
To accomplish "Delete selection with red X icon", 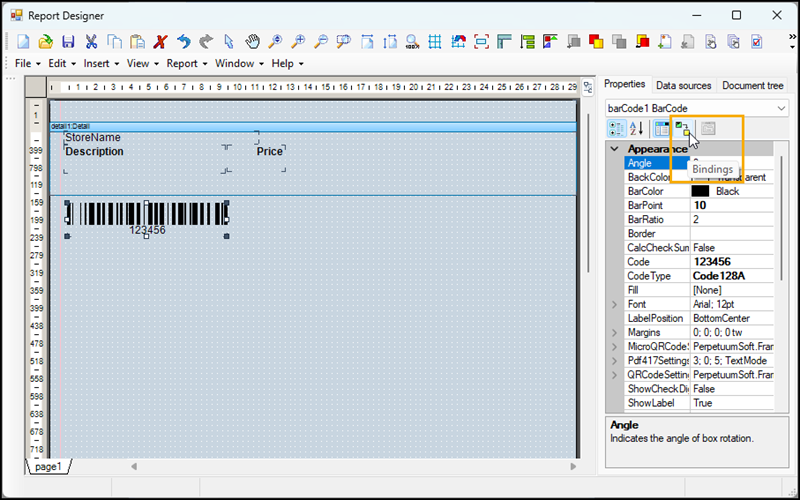I will tap(160, 41).
